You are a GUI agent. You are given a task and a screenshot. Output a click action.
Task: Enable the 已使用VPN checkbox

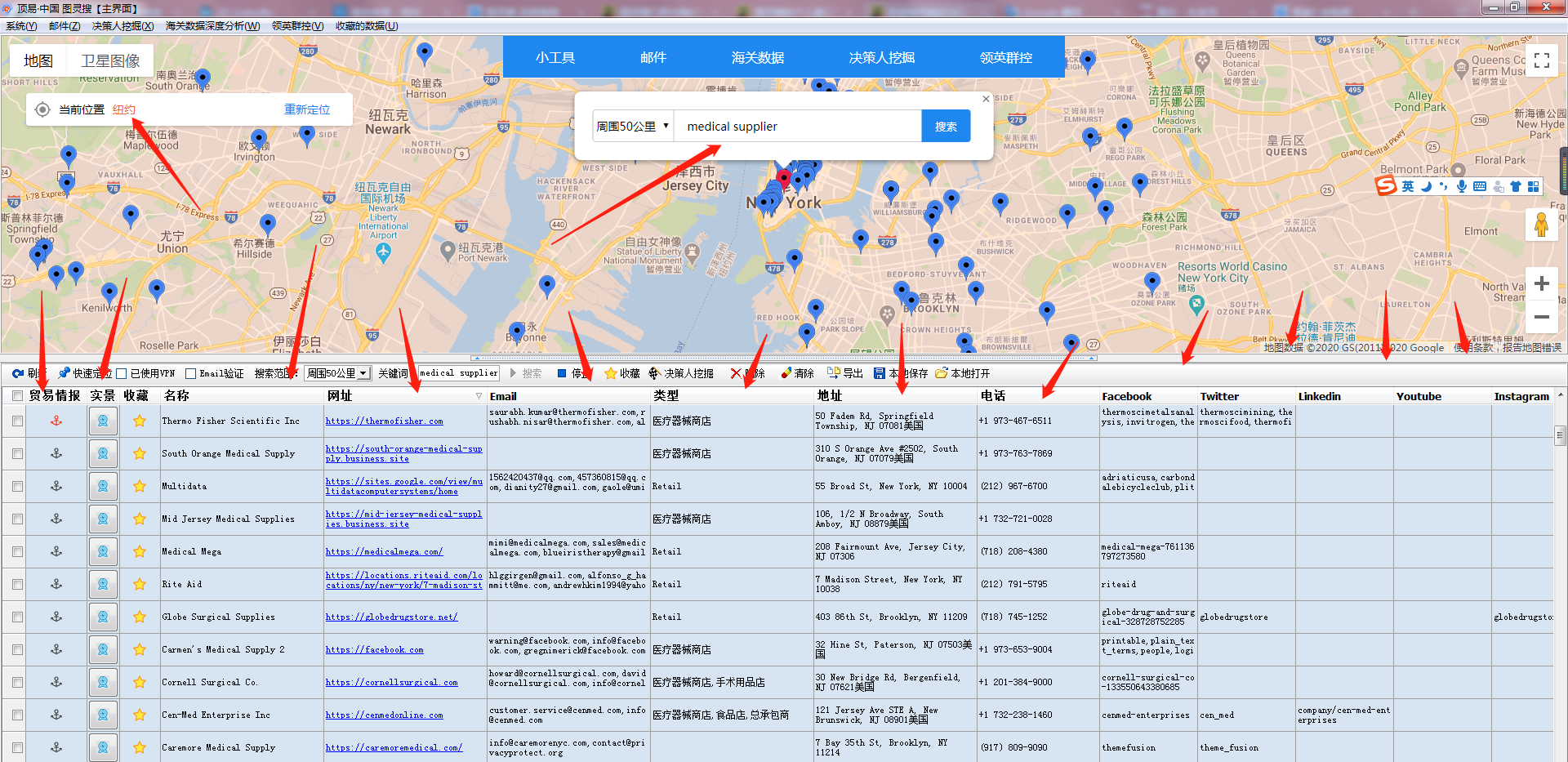pos(121,373)
